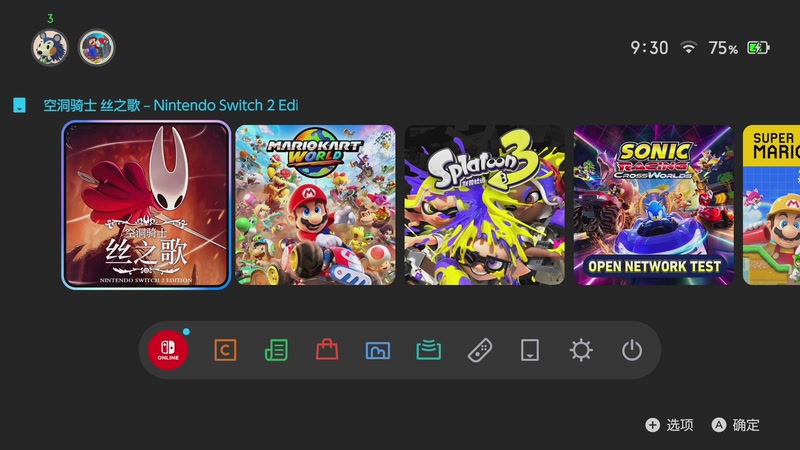Open System Settings via the gear icon

[581, 351]
